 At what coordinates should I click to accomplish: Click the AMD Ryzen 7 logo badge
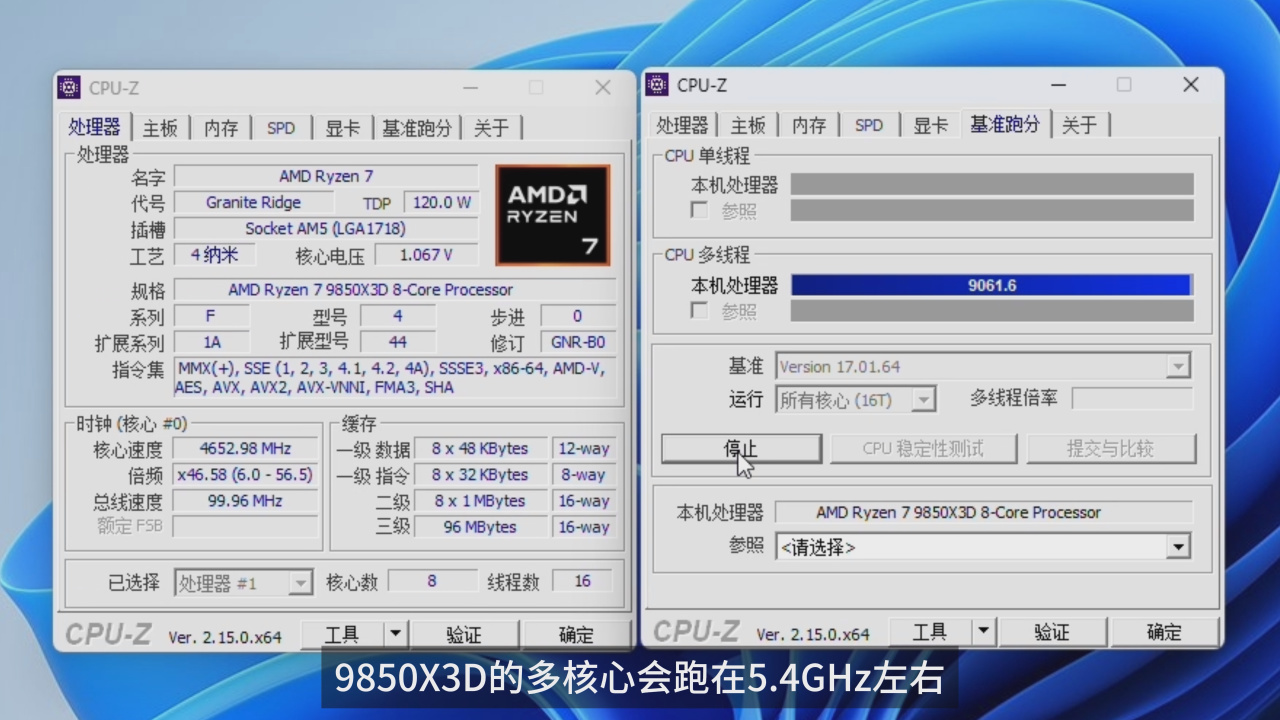[552, 215]
